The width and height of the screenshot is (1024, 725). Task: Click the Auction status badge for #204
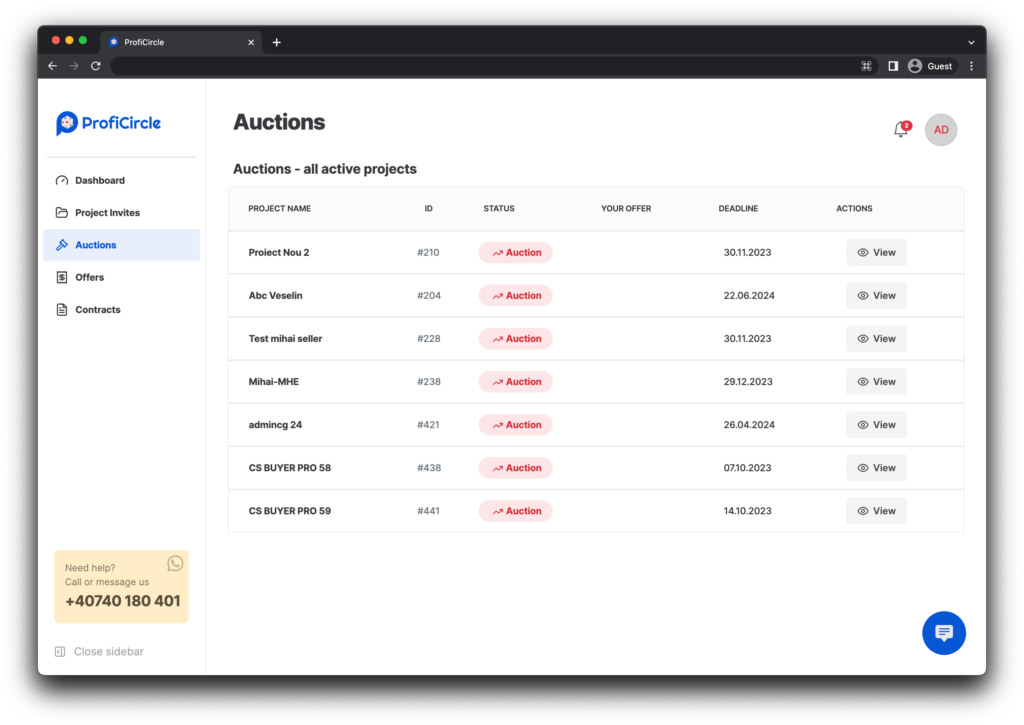tap(516, 295)
